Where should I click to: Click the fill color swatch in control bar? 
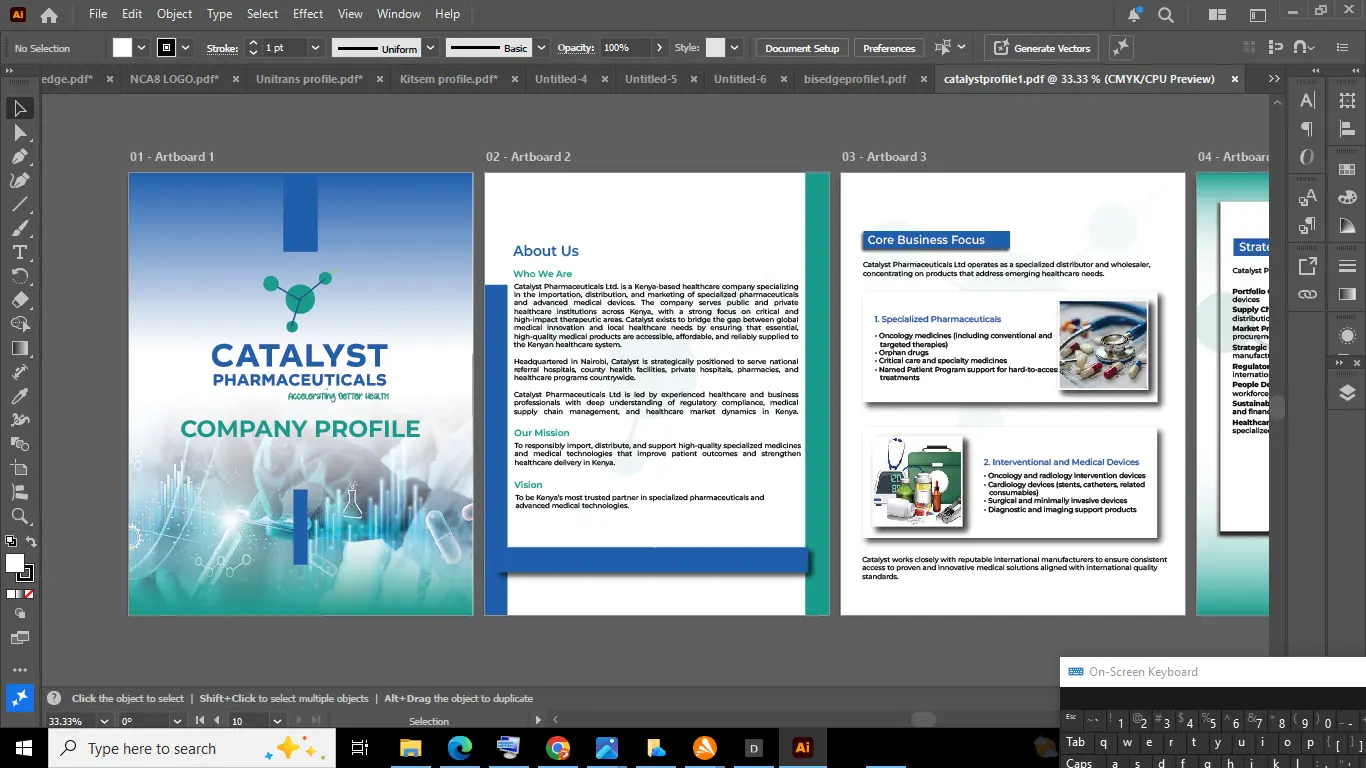tap(123, 48)
